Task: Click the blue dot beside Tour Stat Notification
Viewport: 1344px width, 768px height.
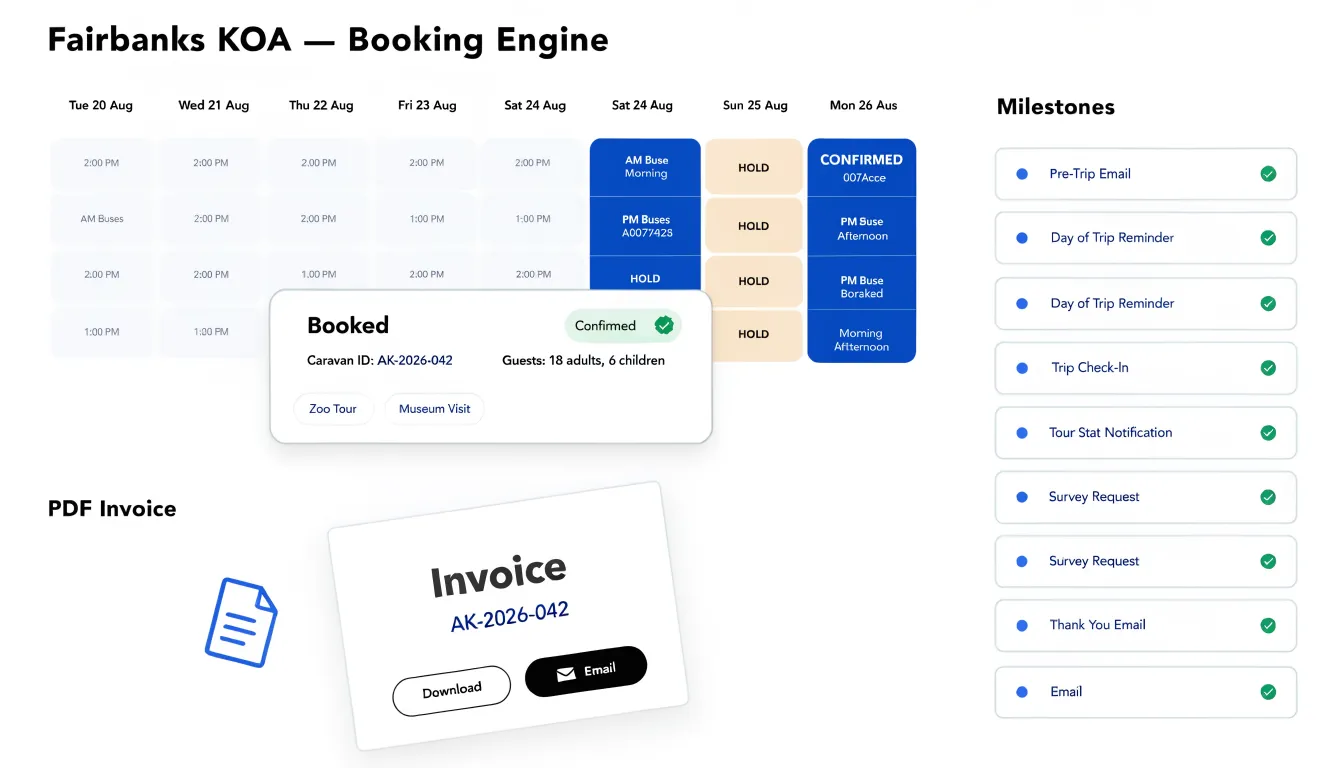Action: pos(1022,433)
